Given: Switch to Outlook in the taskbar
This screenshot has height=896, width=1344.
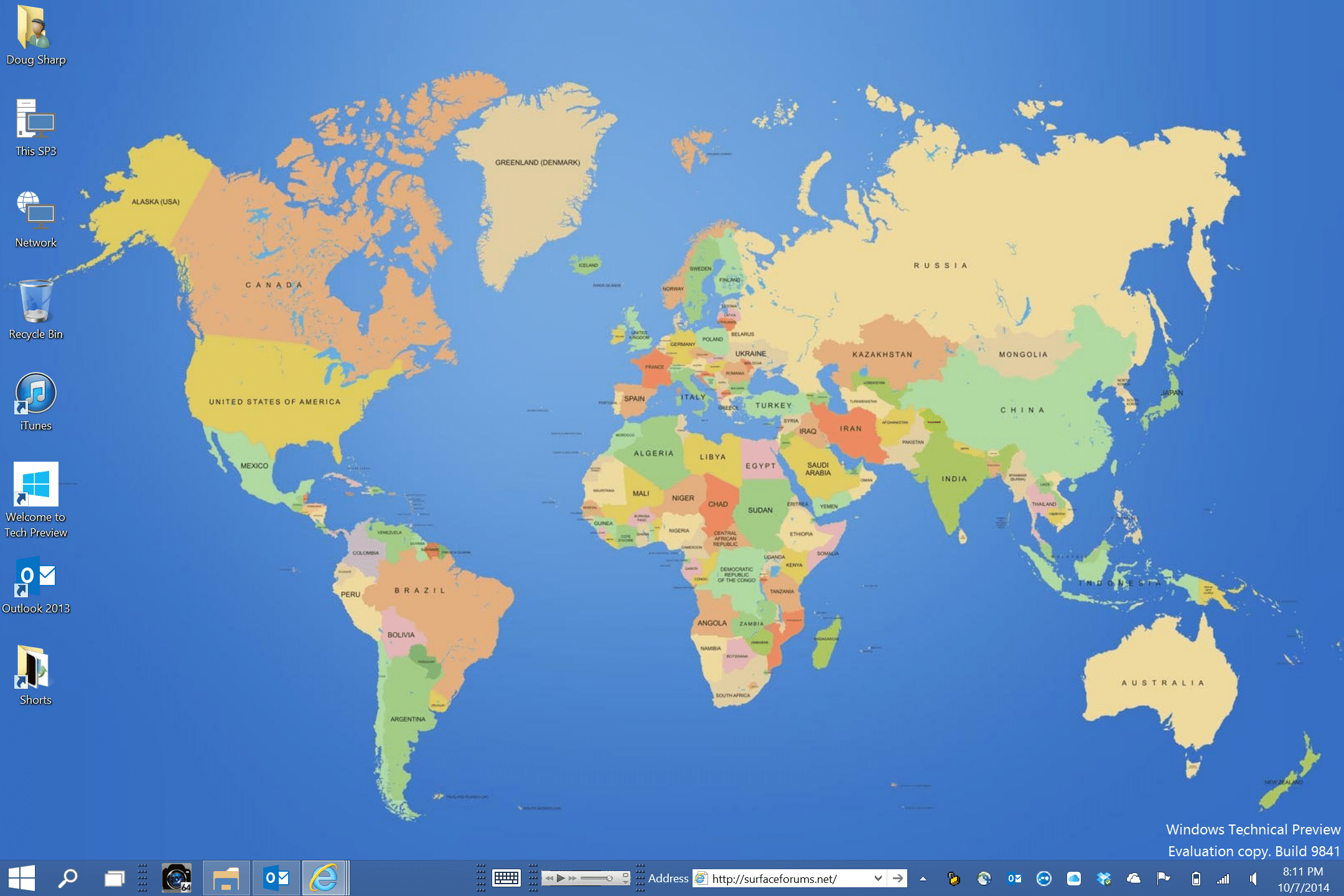Looking at the screenshot, I should [276, 879].
